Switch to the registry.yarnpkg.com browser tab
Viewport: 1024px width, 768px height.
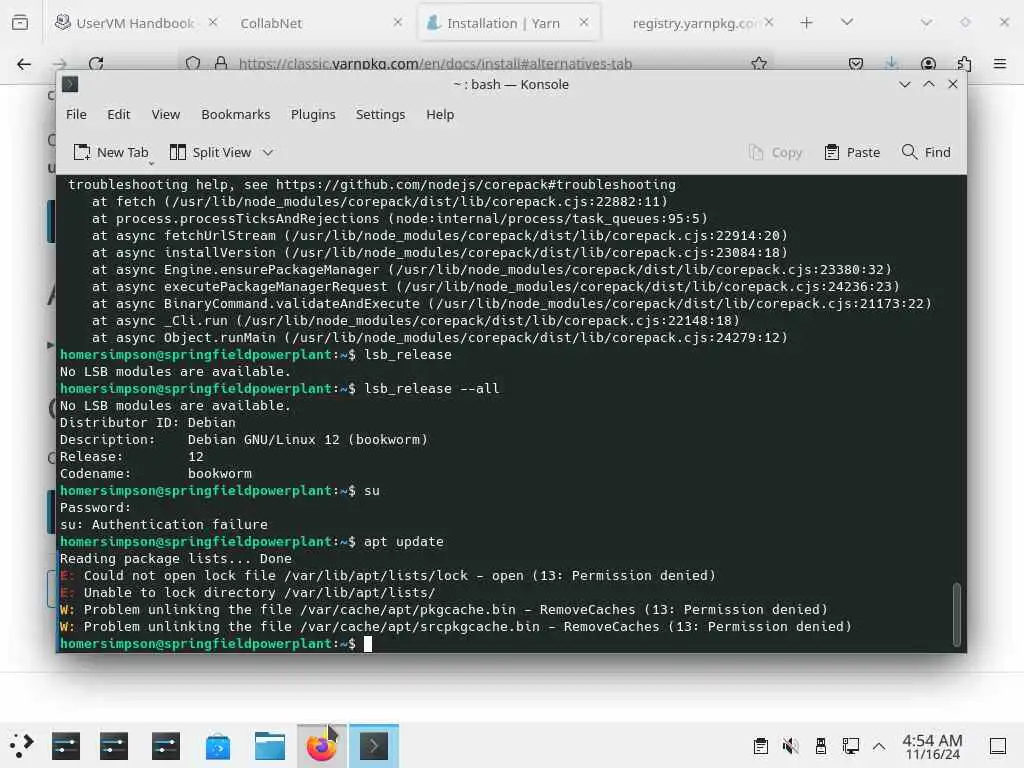[694, 23]
